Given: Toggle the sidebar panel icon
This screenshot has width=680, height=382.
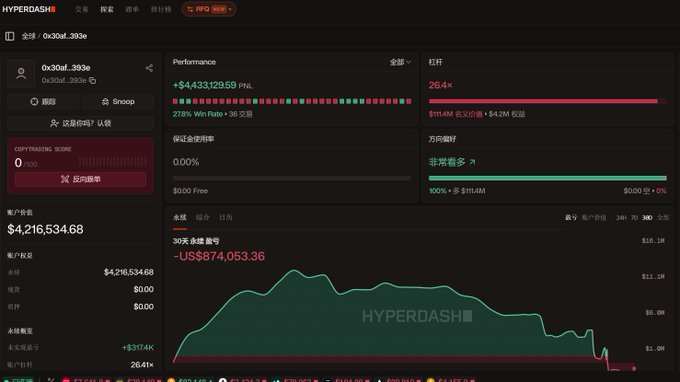Looking at the screenshot, I should 10,36.
